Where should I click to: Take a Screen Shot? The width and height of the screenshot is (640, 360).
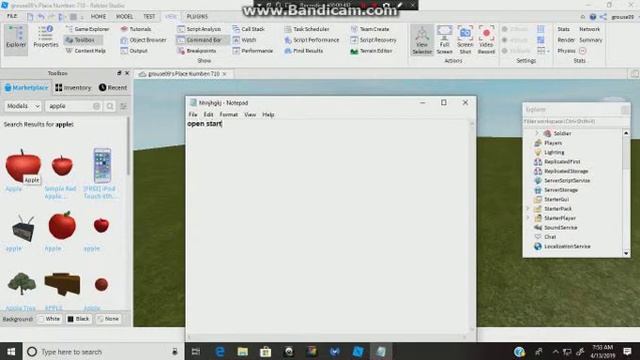coord(465,40)
